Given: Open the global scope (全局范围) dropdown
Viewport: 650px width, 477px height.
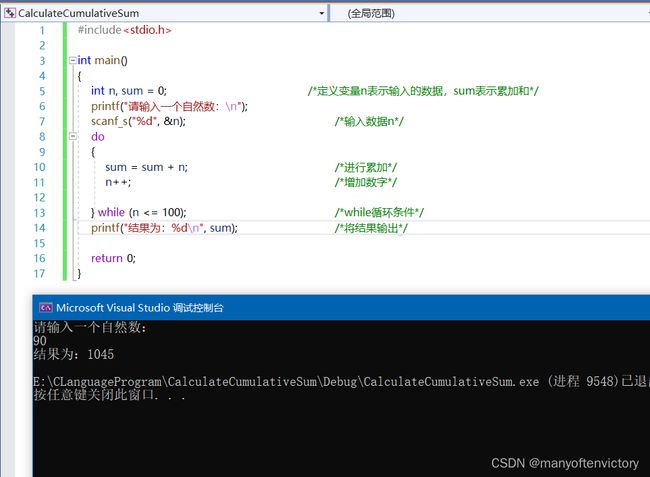Looking at the screenshot, I should tap(489, 13).
